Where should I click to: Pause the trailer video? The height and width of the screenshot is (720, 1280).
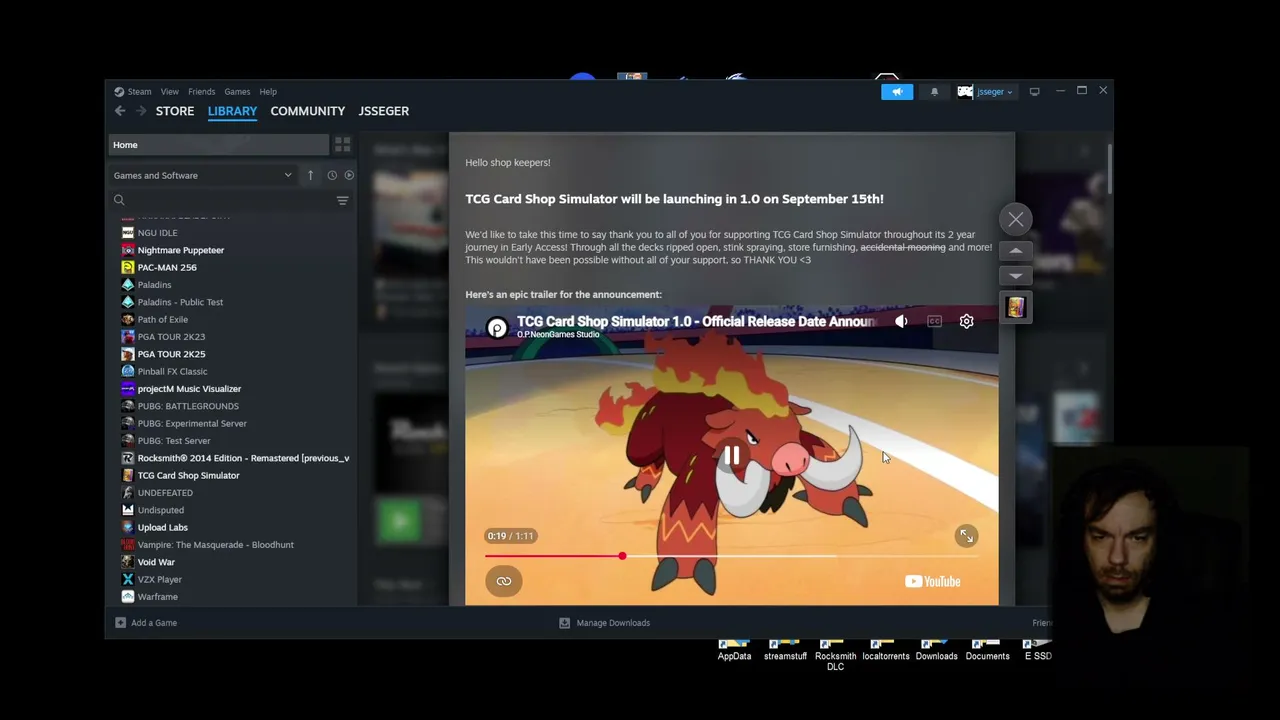coord(732,456)
